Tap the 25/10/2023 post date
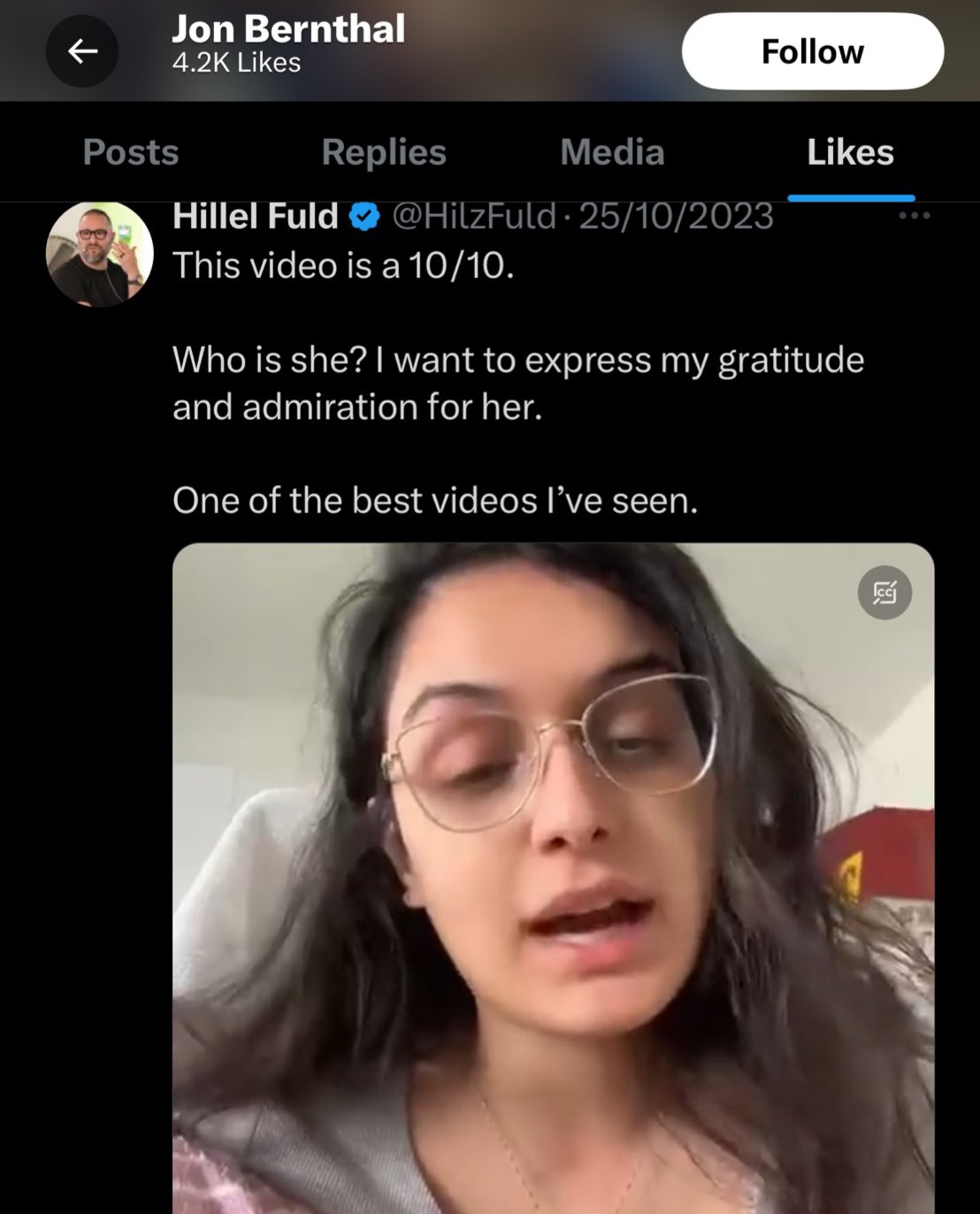Viewport: 980px width, 1214px height. click(676, 216)
